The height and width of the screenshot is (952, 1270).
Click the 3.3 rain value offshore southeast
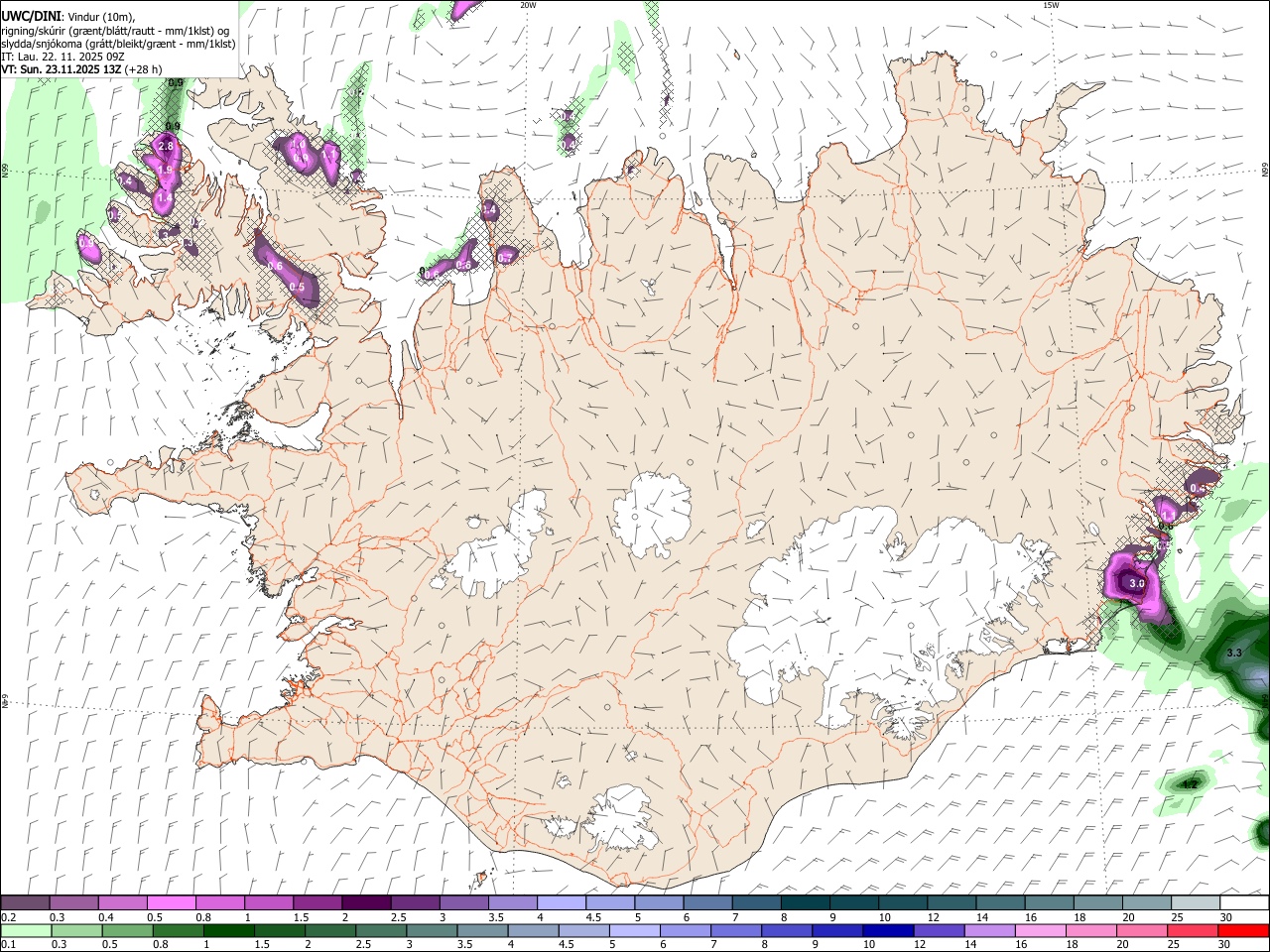point(1234,654)
